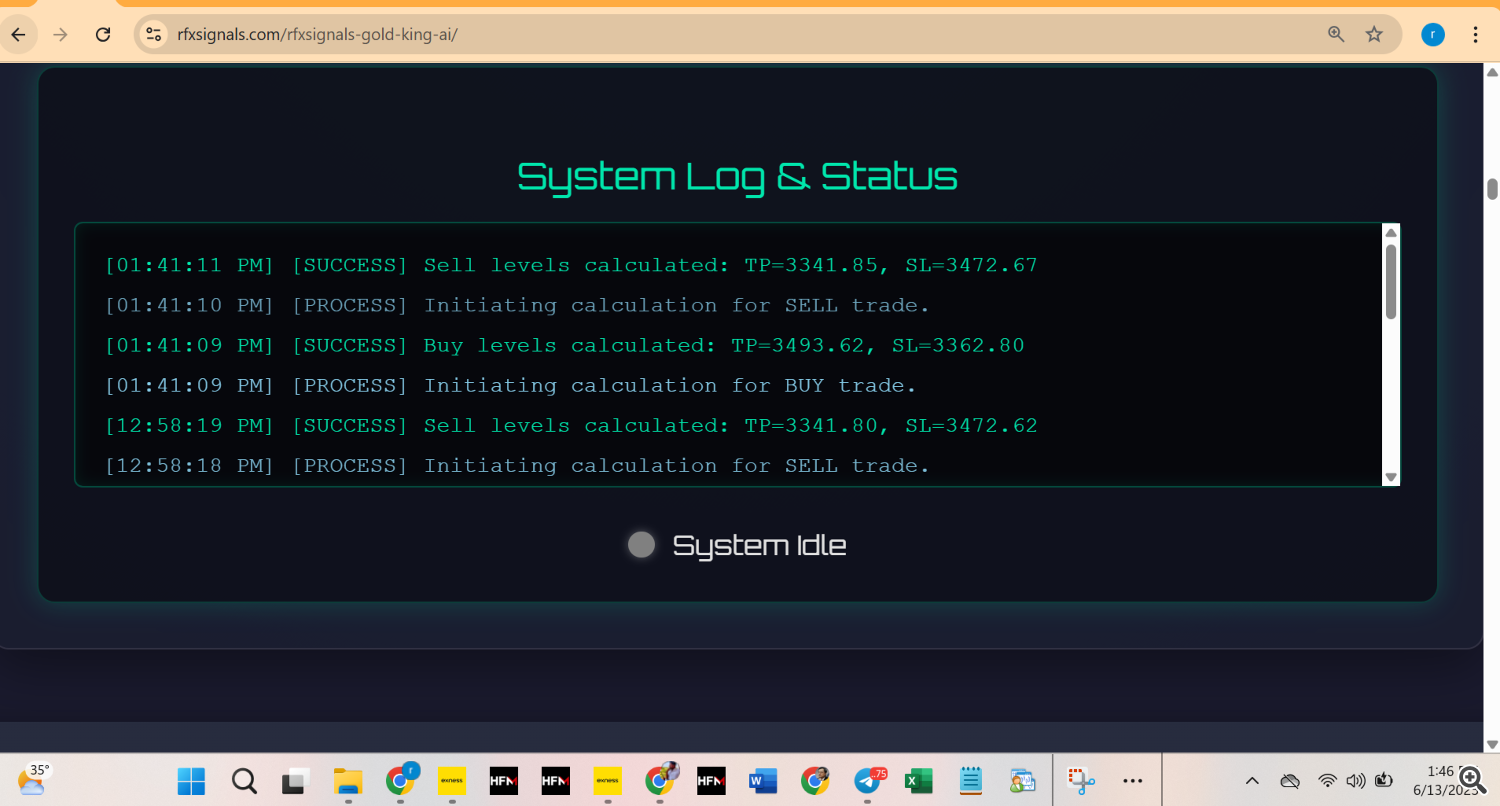Click the address bar URL field
Screen dimensions: 1500x806
coord(700,35)
